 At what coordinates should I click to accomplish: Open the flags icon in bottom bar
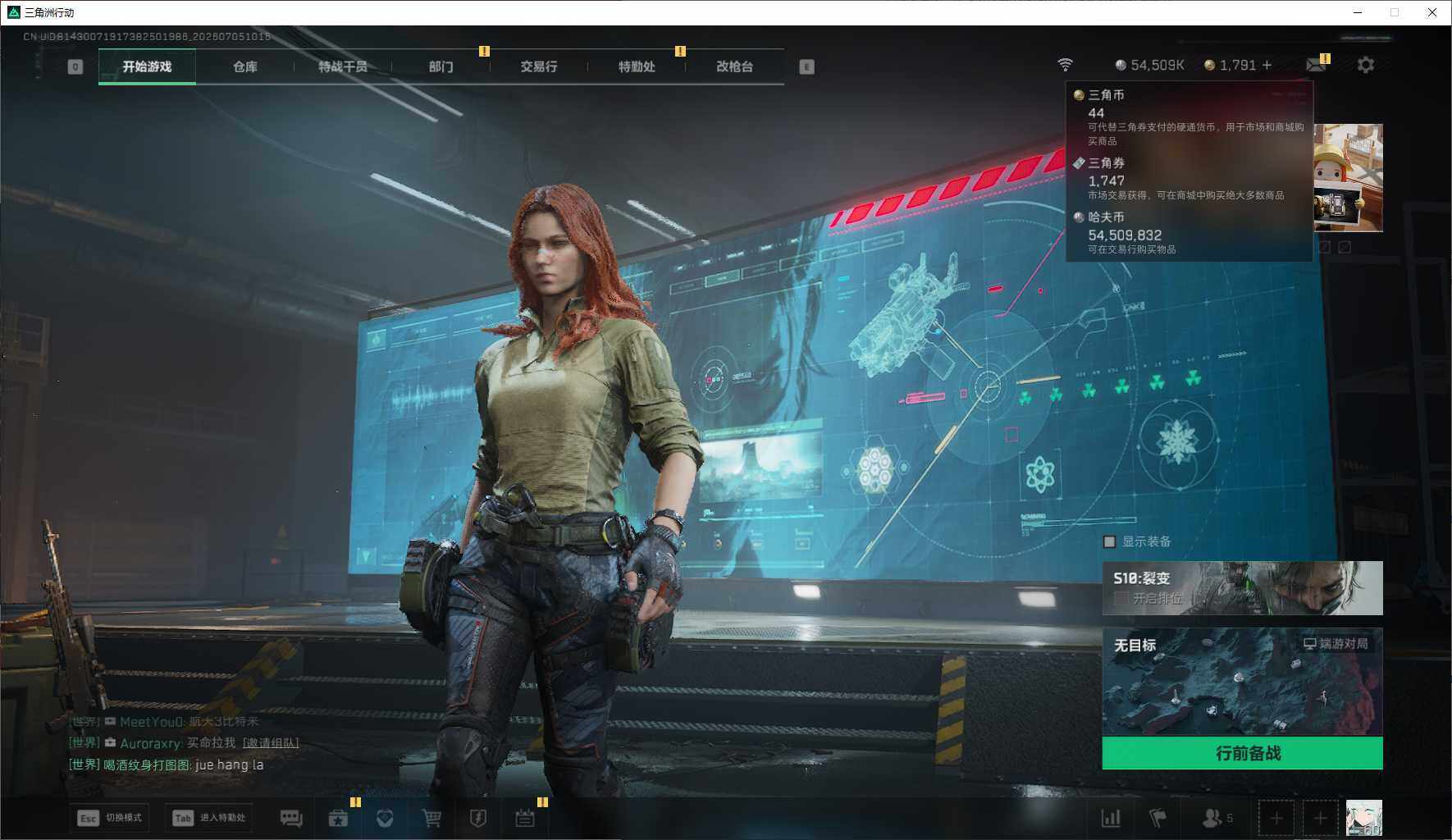click(1157, 818)
